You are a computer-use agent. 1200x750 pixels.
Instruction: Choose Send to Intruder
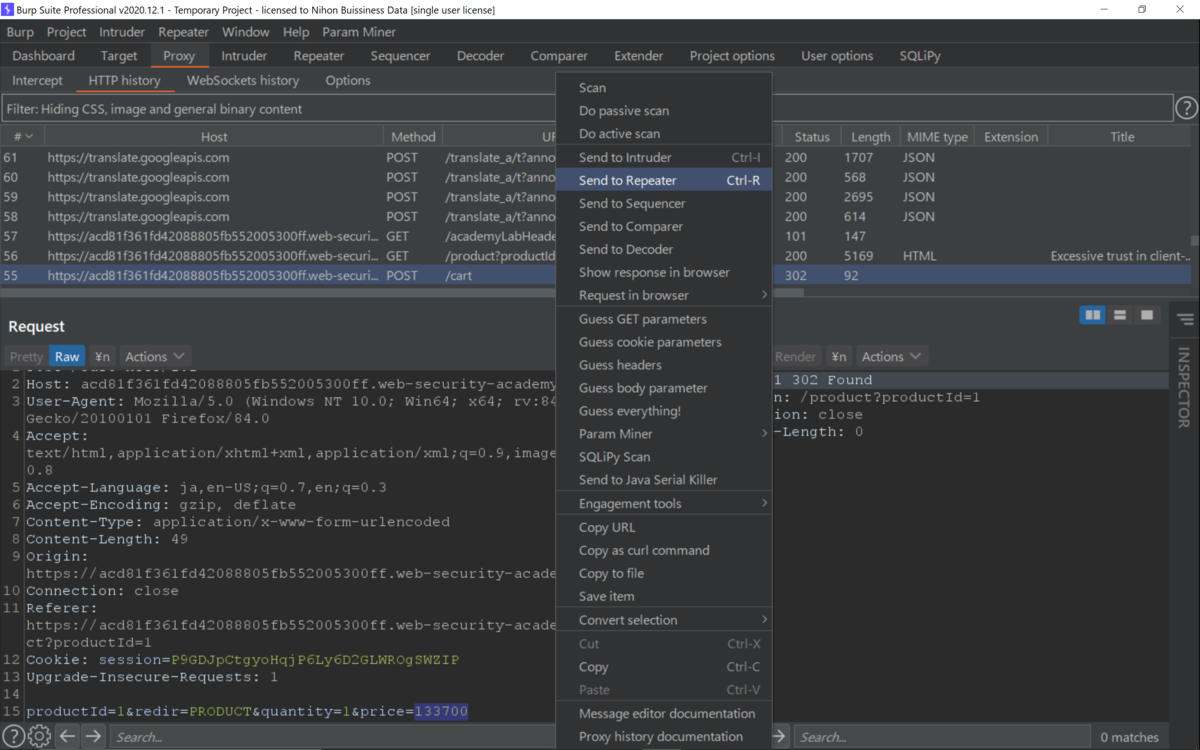tap(663, 157)
